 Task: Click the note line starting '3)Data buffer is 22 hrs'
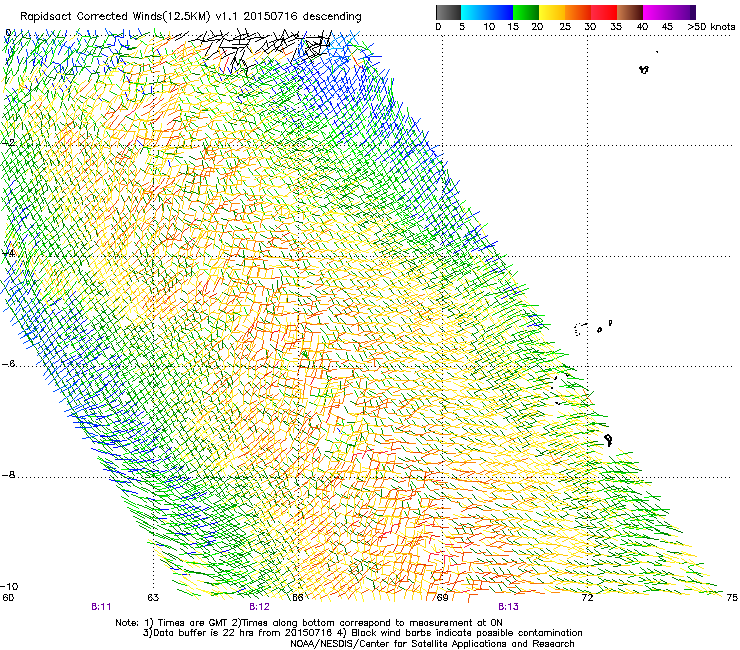pos(362,633)
